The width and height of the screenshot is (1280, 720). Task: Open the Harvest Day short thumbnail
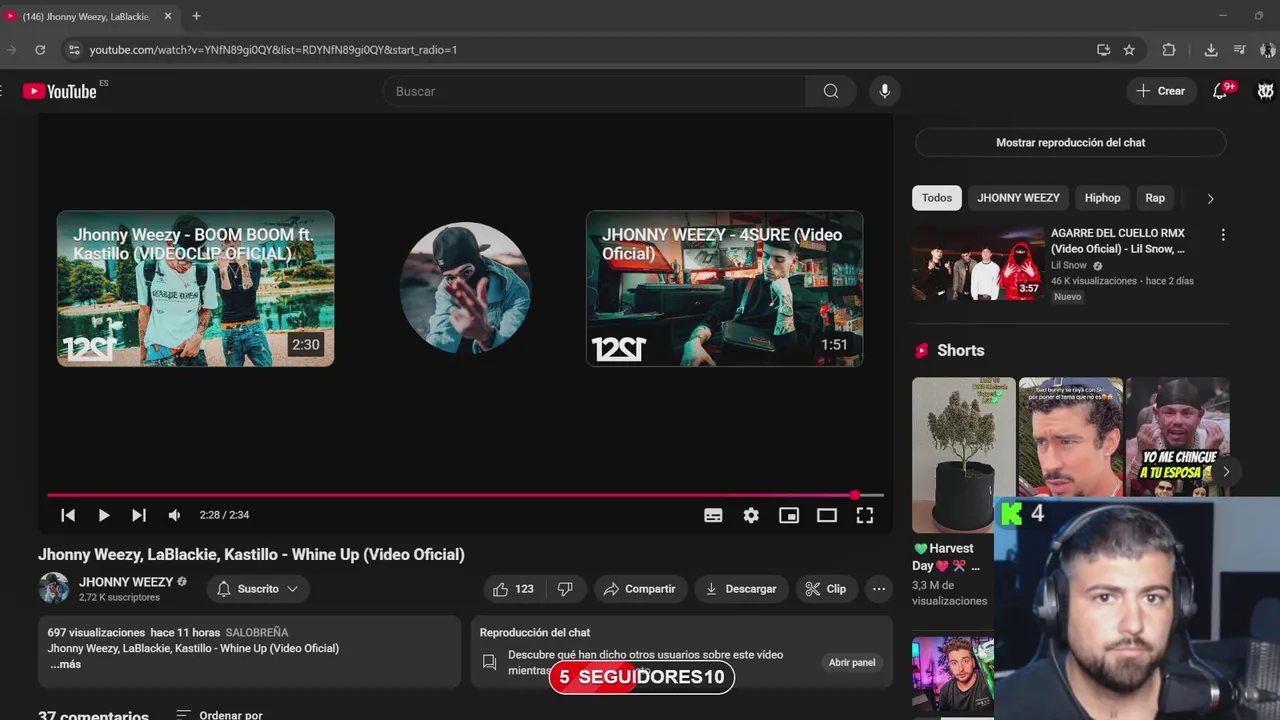click(x=963, y=455)
